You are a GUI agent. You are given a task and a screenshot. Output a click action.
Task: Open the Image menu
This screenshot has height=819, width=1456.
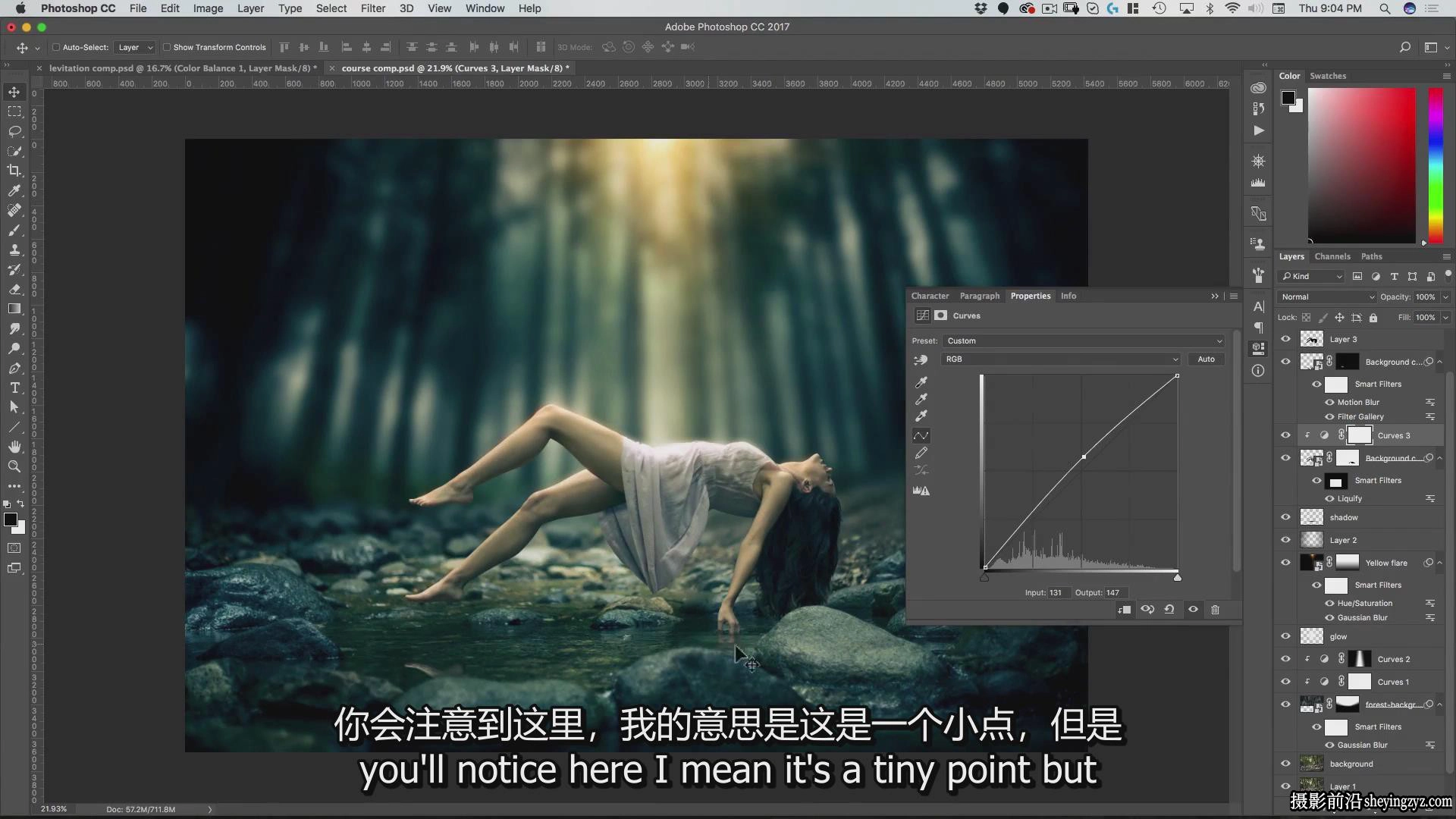coord(208,8)
